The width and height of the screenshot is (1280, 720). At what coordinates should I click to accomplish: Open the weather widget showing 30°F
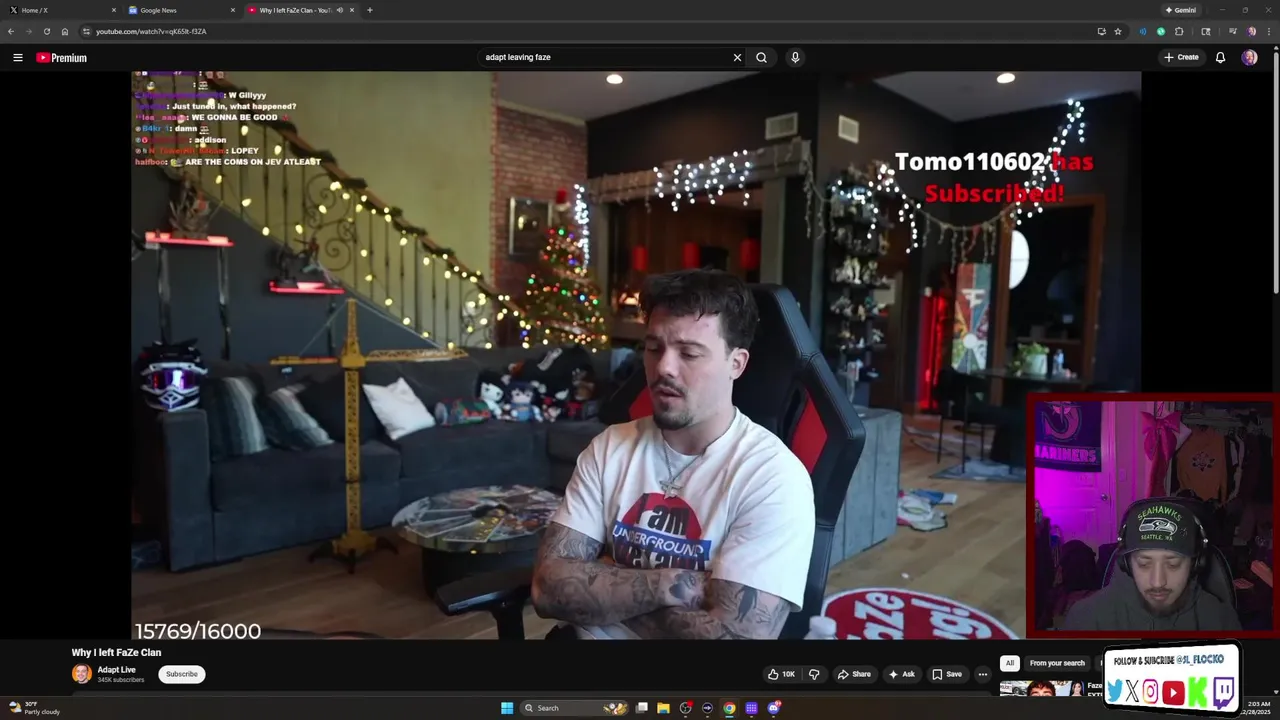pyautogui.click(x=35, y=708)
